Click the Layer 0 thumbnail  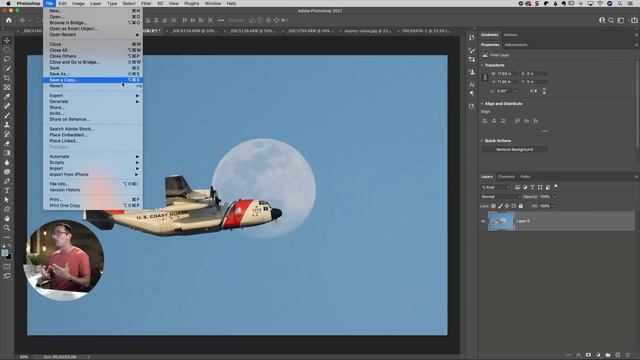tap(501, 221)
